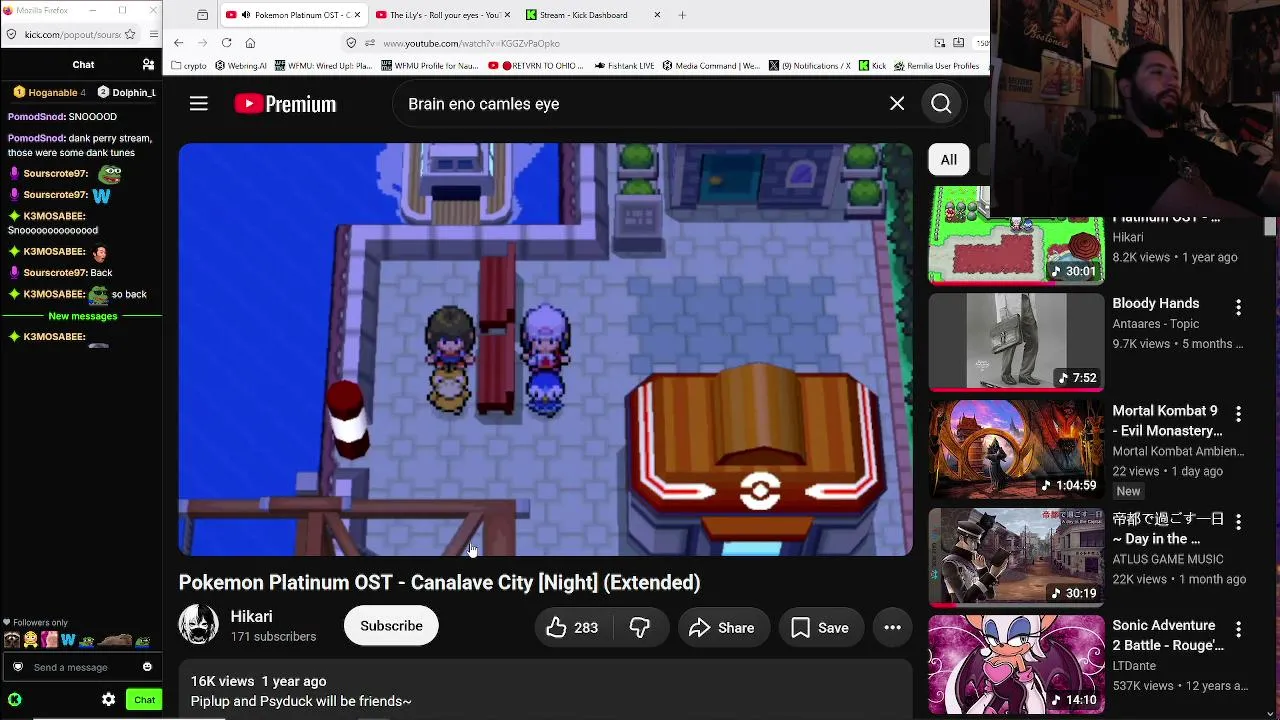Image resolution: width=1280 pixels, height=720 pixels.
Task: Share the Pokemon Platinum OST video
Action: [x=722, y=628]
